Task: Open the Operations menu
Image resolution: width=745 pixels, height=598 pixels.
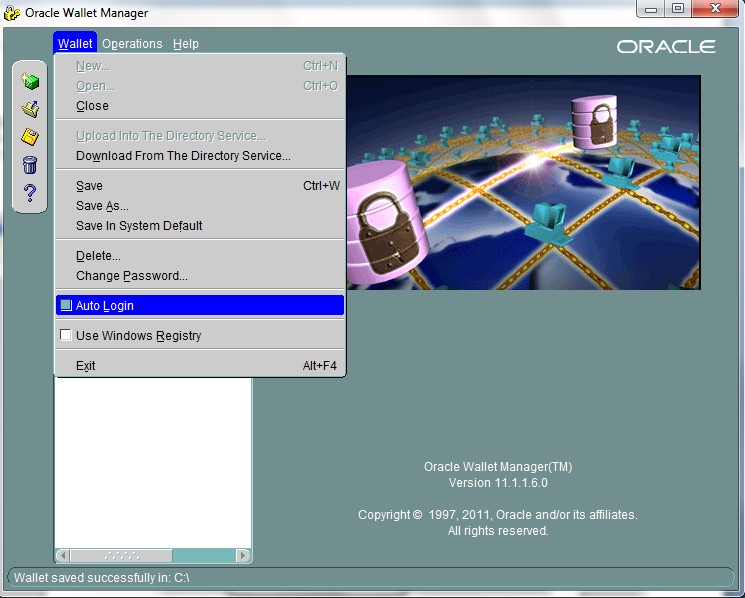Action: (x=132, y=44)
